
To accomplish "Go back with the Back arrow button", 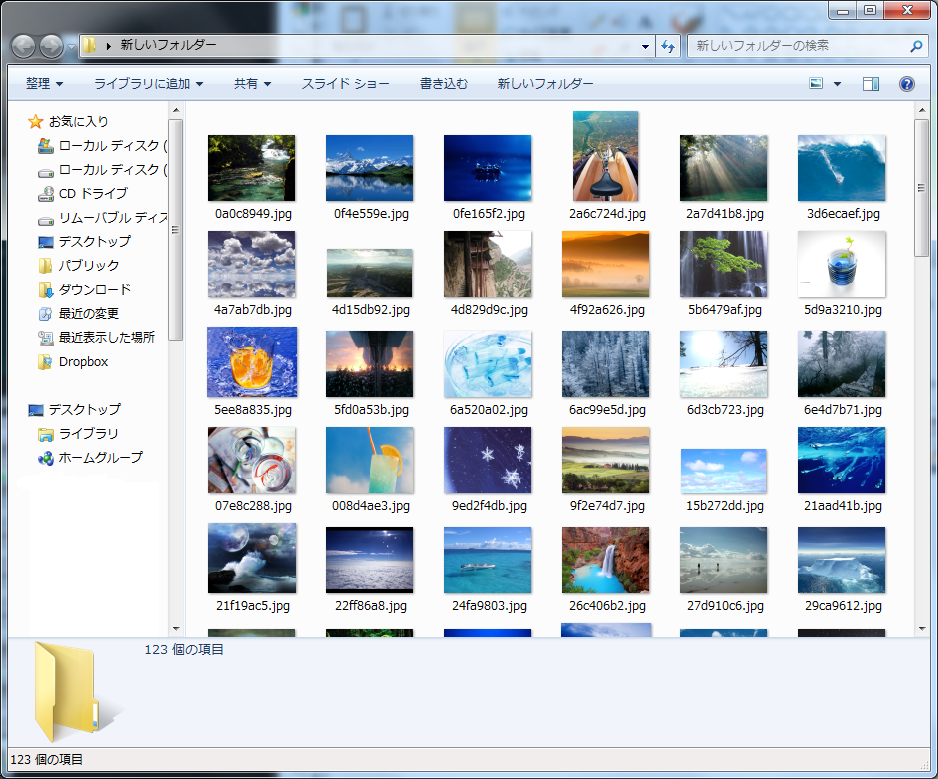I will pos(24,46).
